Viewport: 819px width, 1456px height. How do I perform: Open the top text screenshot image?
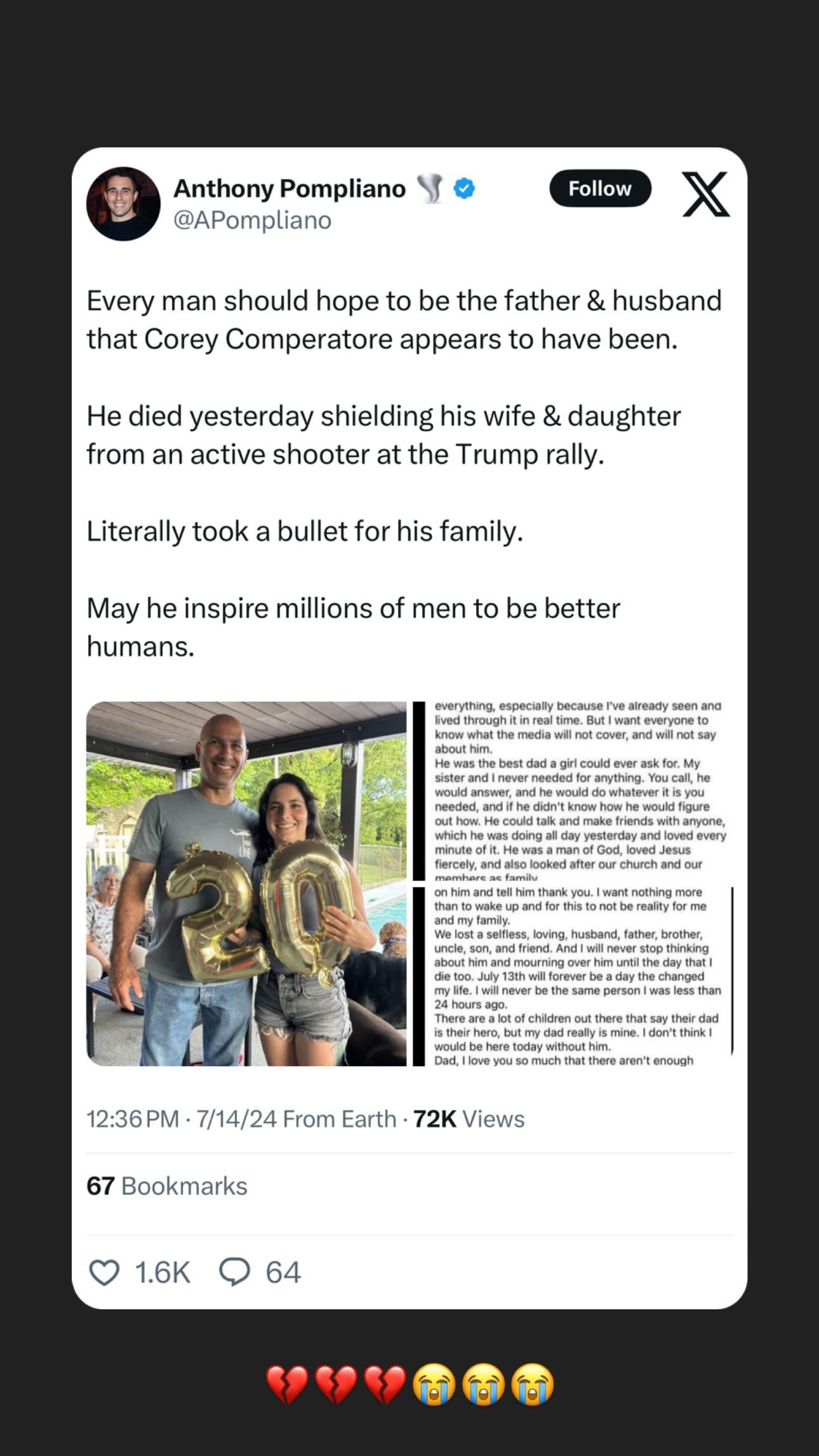coord(573,791)
